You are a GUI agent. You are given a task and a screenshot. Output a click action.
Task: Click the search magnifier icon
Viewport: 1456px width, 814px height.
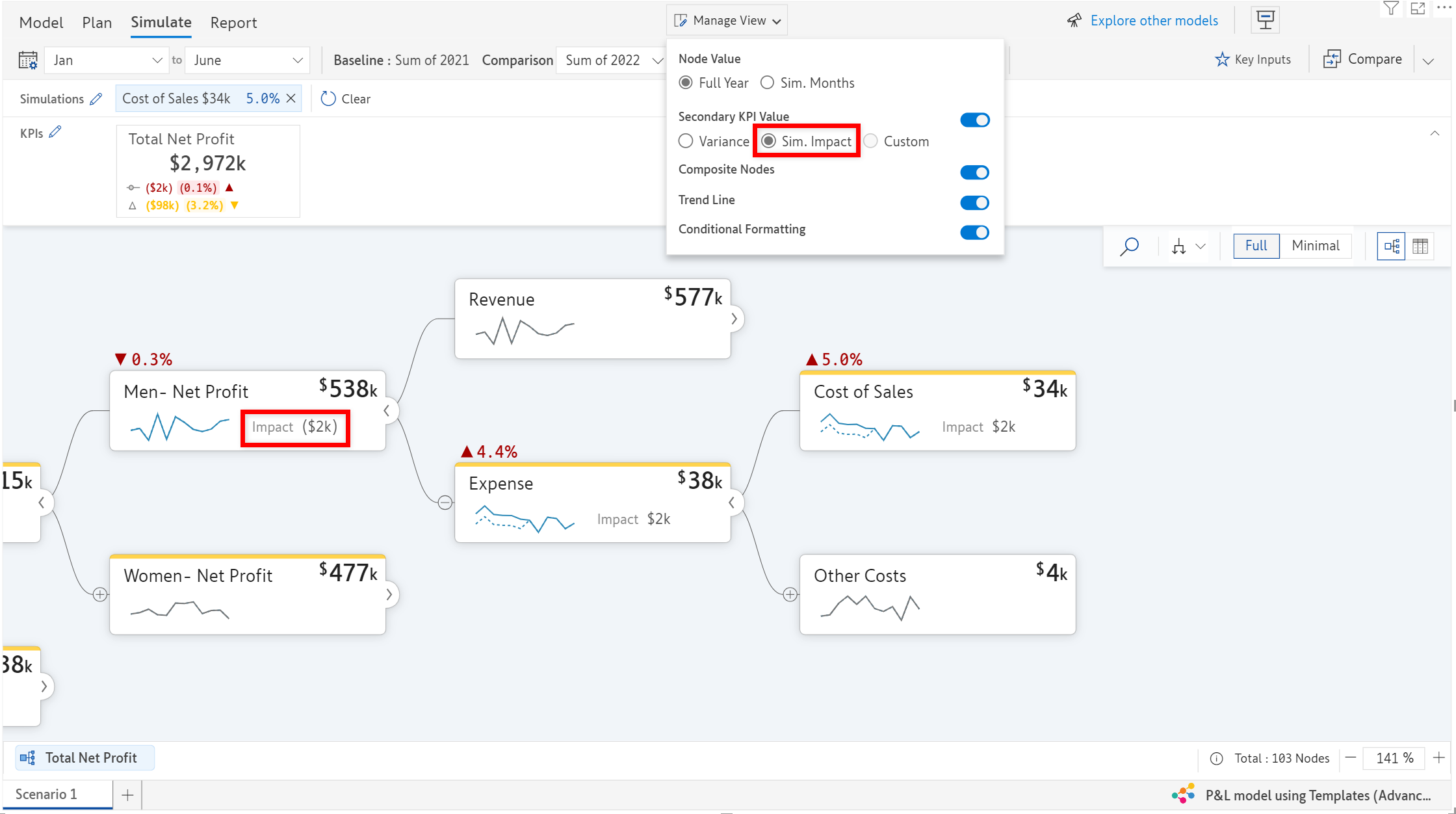[x=1130, y=246]
